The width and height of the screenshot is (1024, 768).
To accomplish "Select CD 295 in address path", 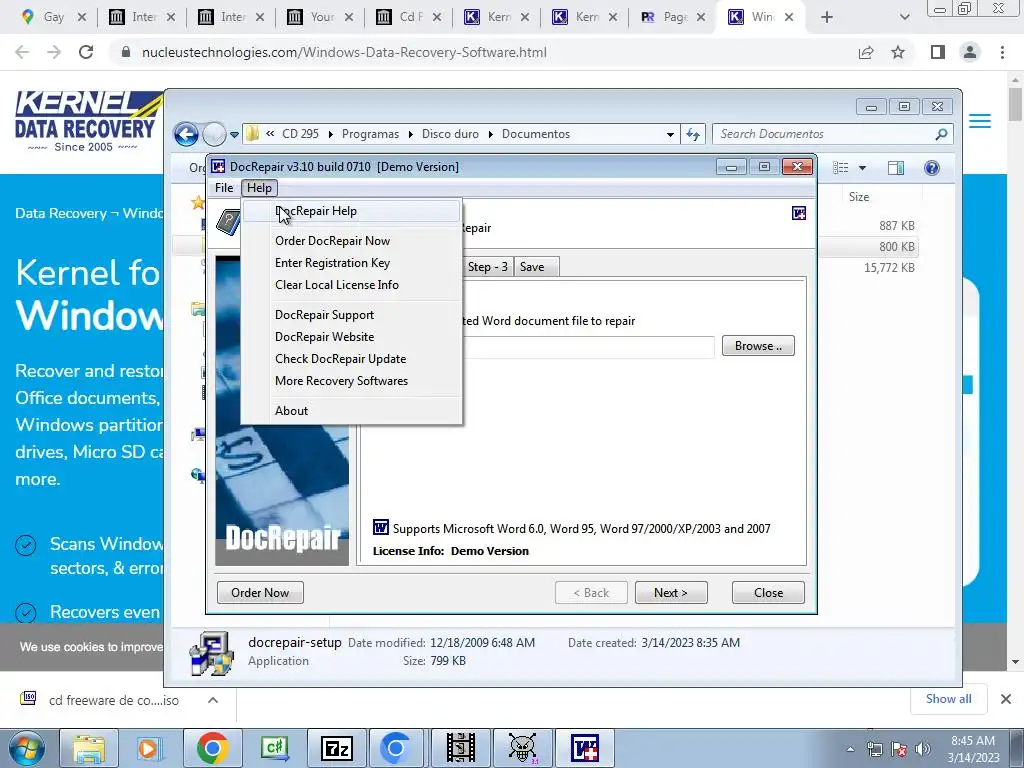I will [300, 134].
